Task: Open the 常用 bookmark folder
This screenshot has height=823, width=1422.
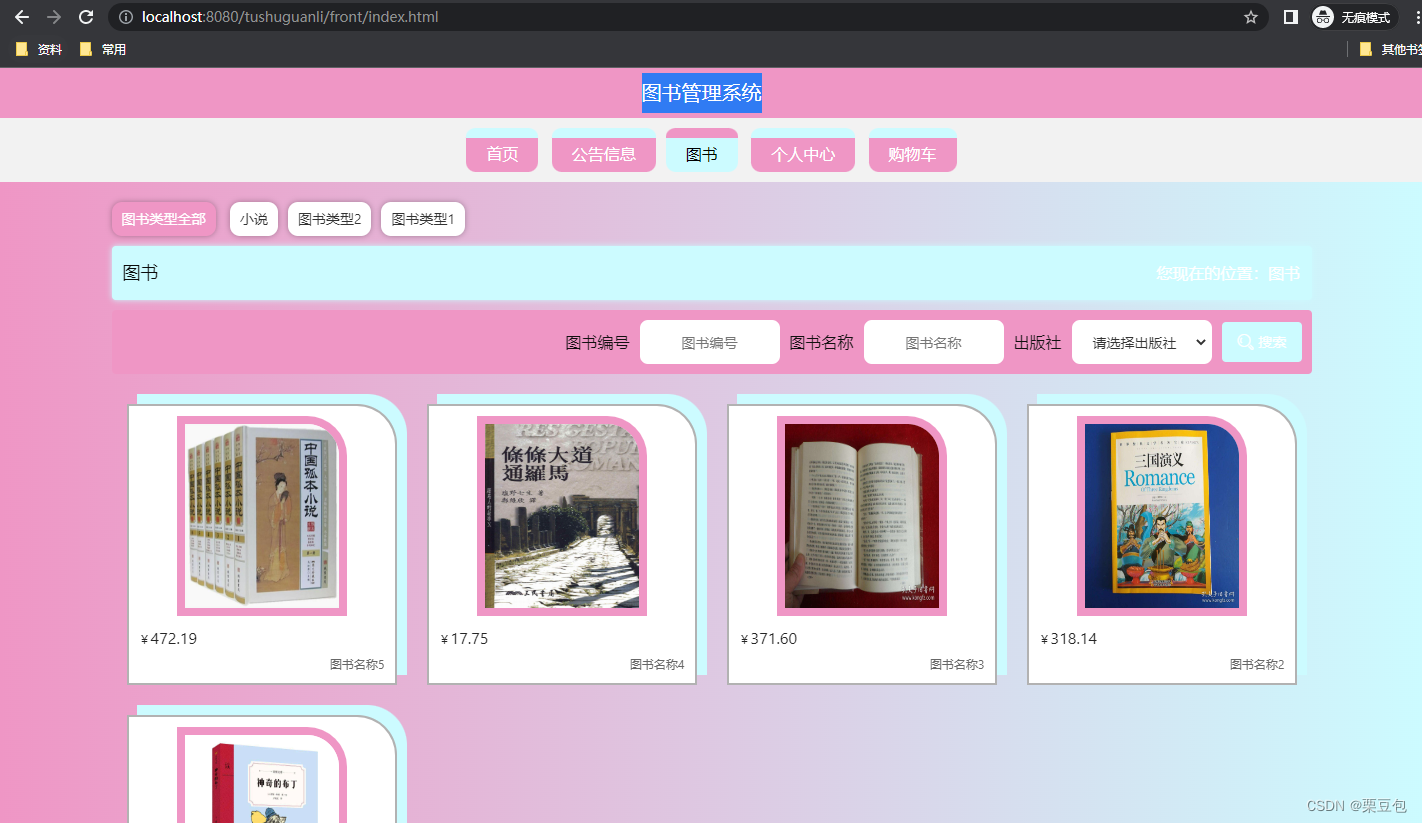Action: pyautogui.click(x=103, y=49)
